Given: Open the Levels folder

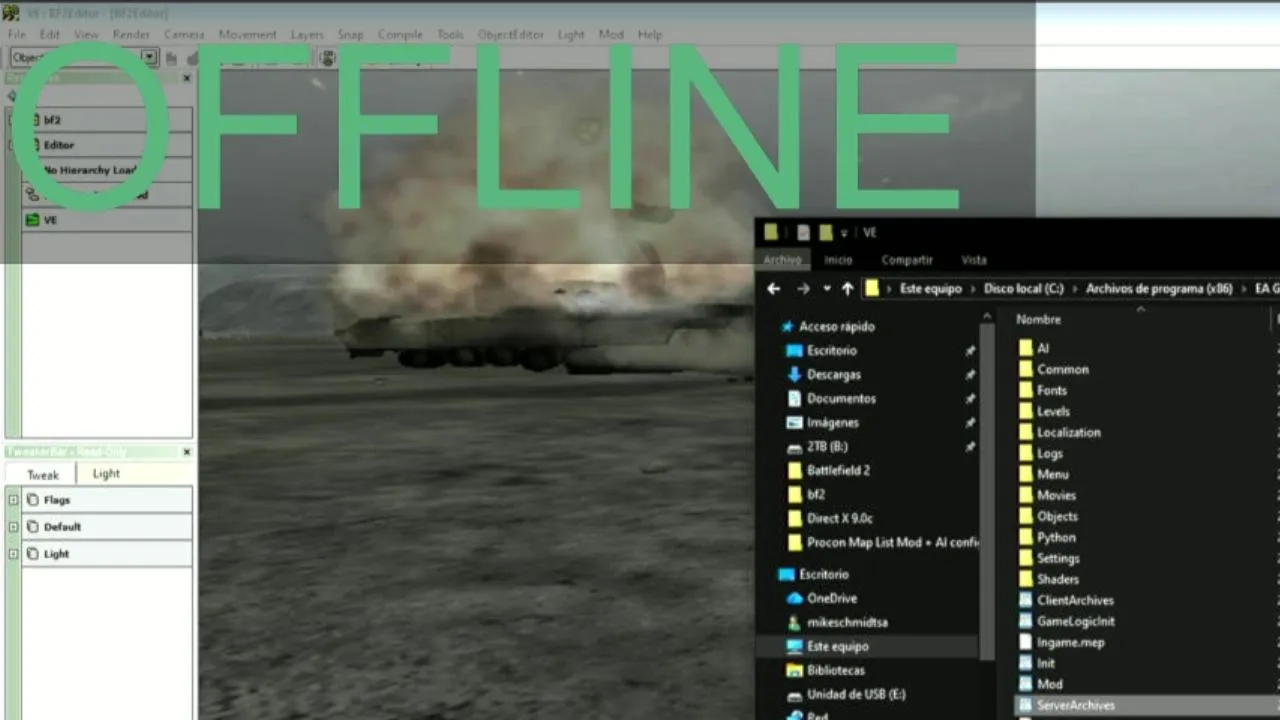Looking at the screenshot, I should [1053, 411].
